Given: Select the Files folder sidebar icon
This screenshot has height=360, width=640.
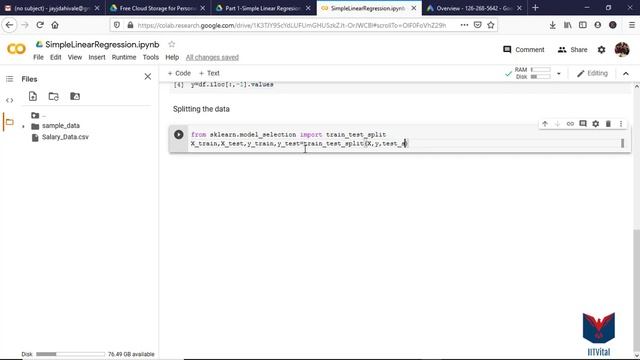Looking at the screenshot, I should click(x=9, y=122).
